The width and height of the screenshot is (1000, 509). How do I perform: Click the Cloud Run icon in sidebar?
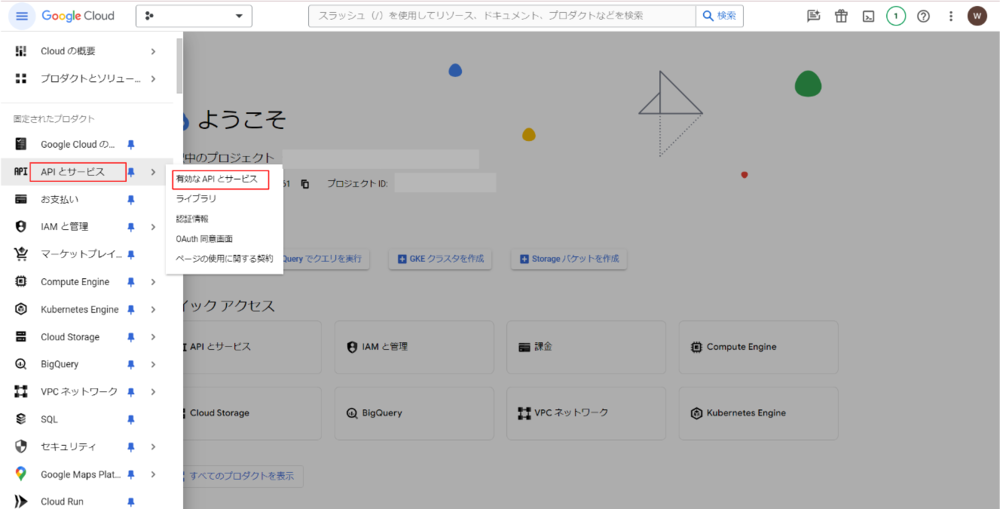[20, 501]
